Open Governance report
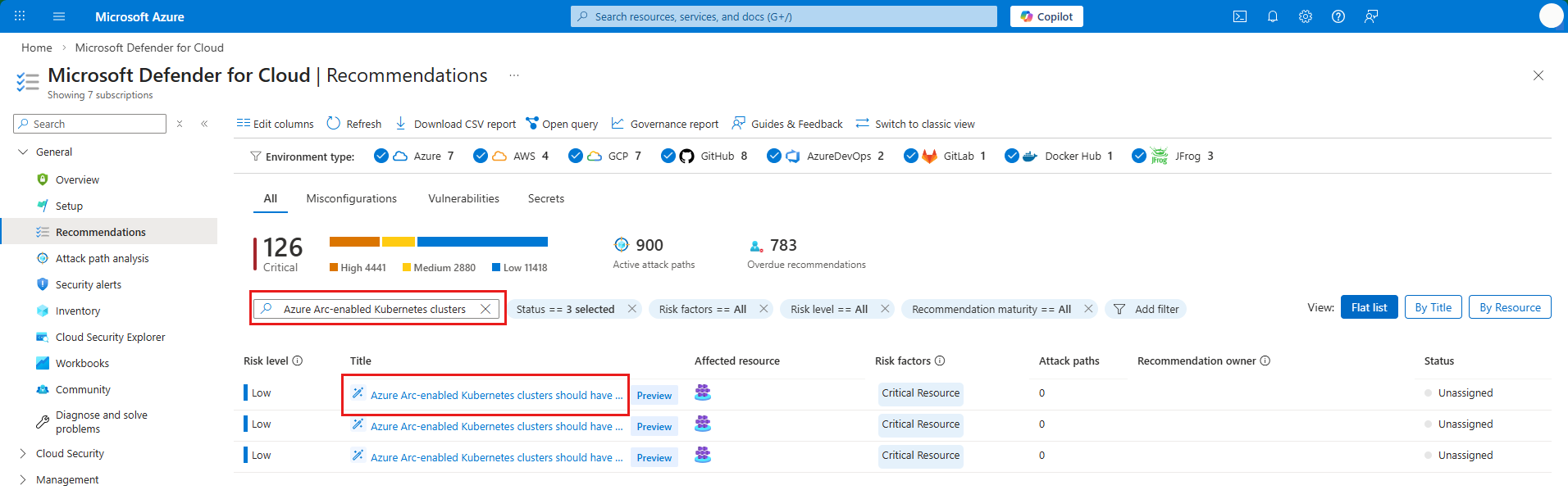1568x499 pixels. [x=665, y=124]
